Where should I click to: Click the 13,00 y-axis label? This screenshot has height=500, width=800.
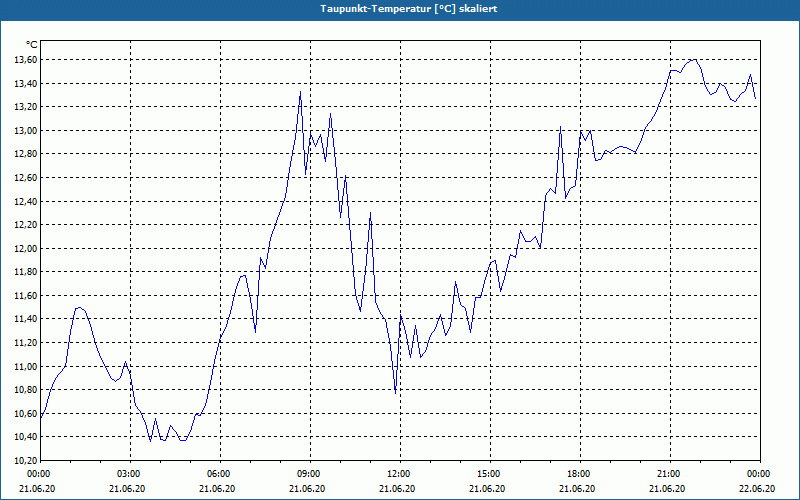26,130
